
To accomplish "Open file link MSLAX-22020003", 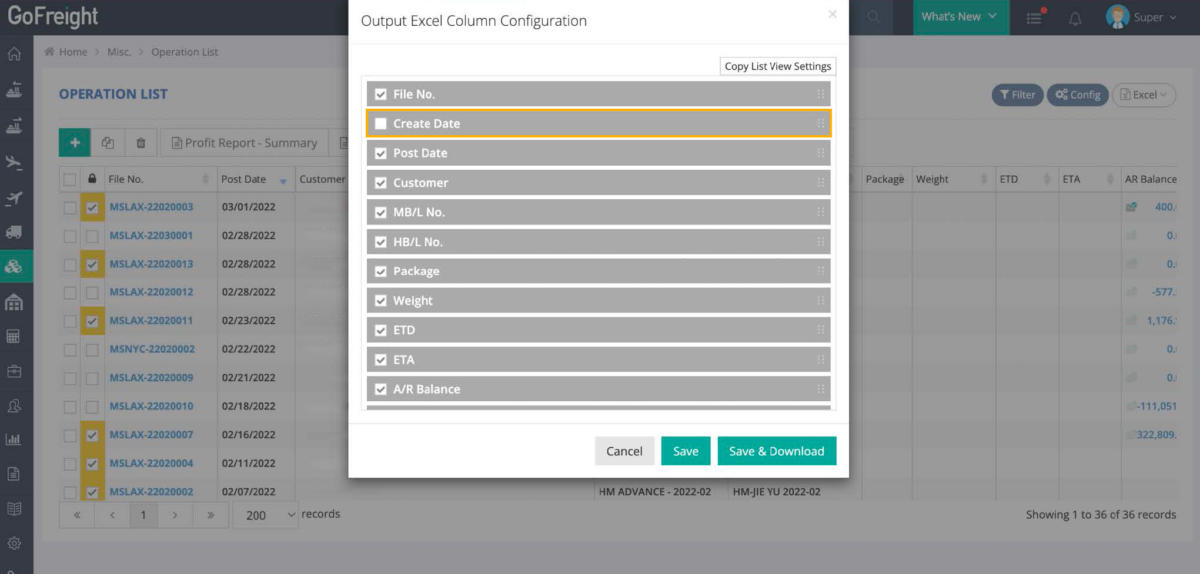I will pyautogui.click(x=151, y=207).
